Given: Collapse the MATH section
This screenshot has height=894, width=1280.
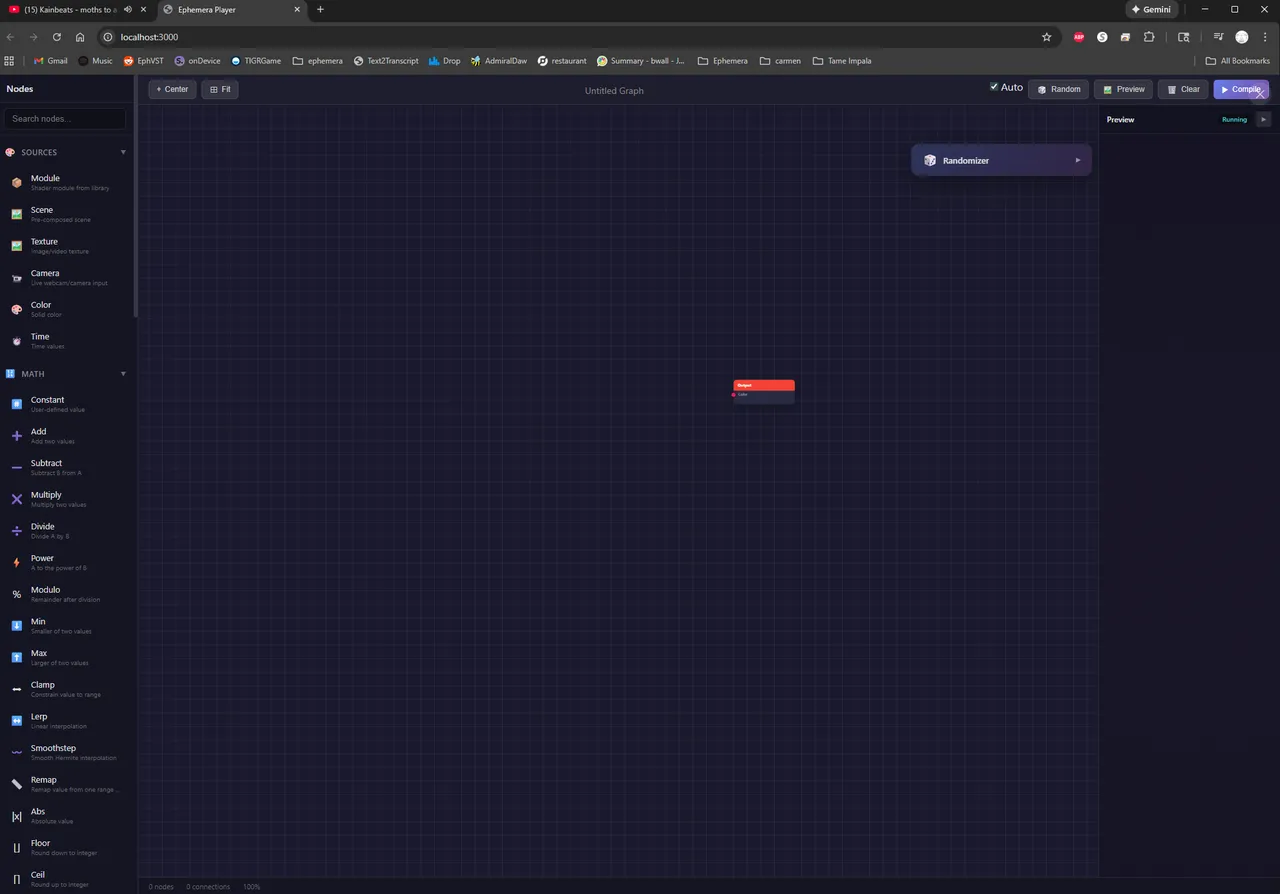Looking at the screenshot, I should pos(123,373).
